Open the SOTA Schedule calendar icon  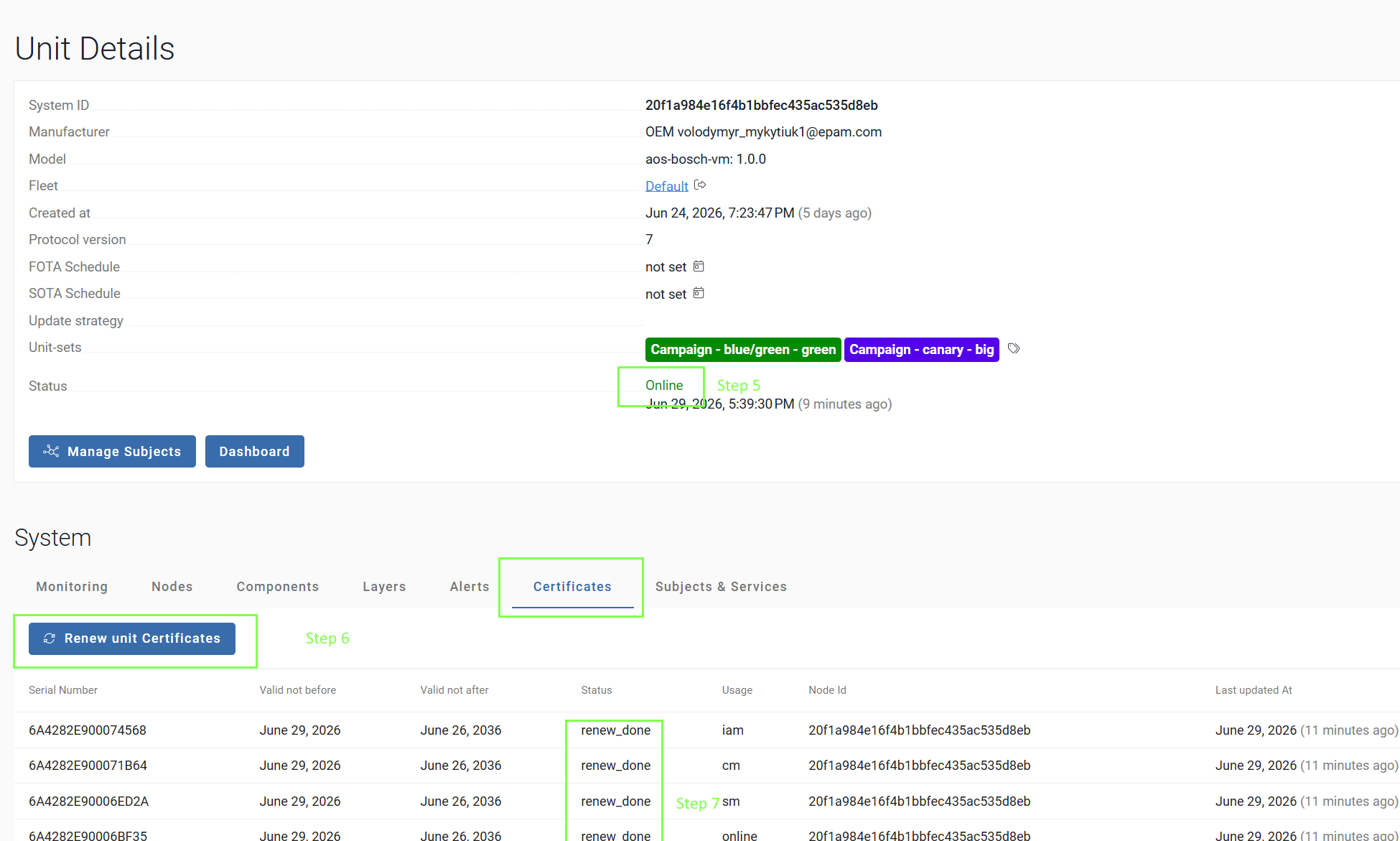[699, 293]
